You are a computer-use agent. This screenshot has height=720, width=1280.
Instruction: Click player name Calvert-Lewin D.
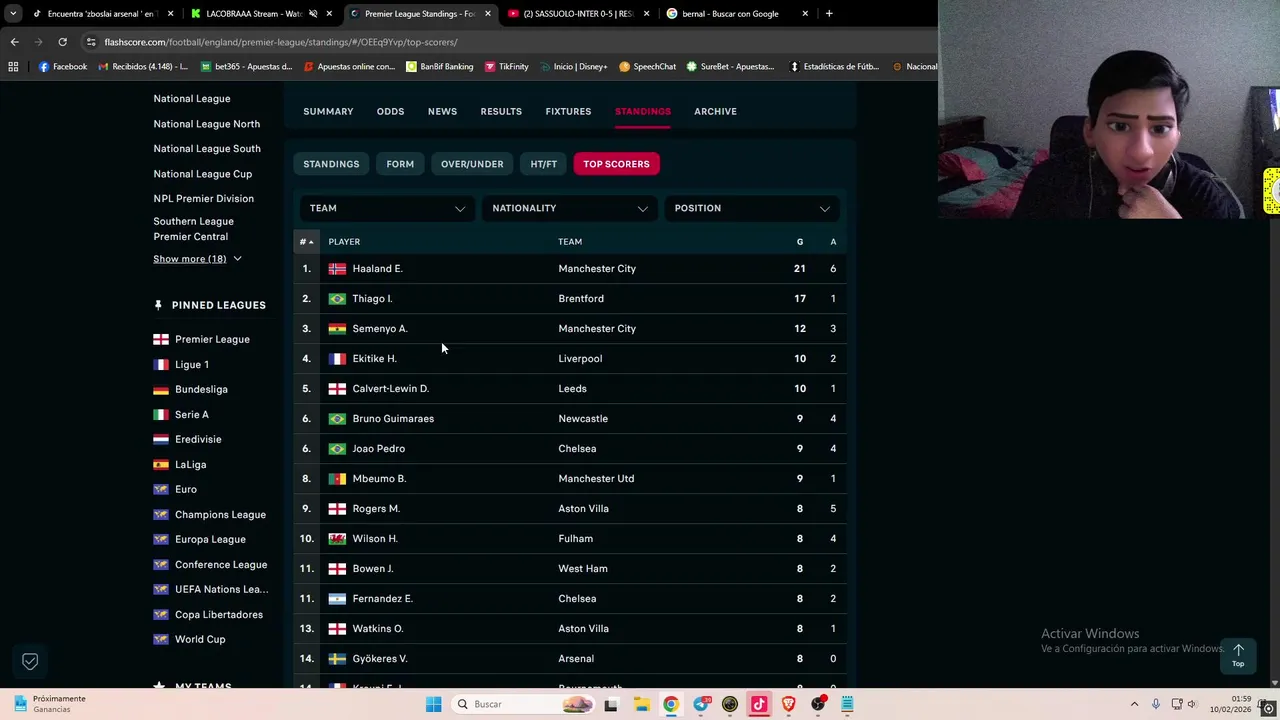coord(390,389)
